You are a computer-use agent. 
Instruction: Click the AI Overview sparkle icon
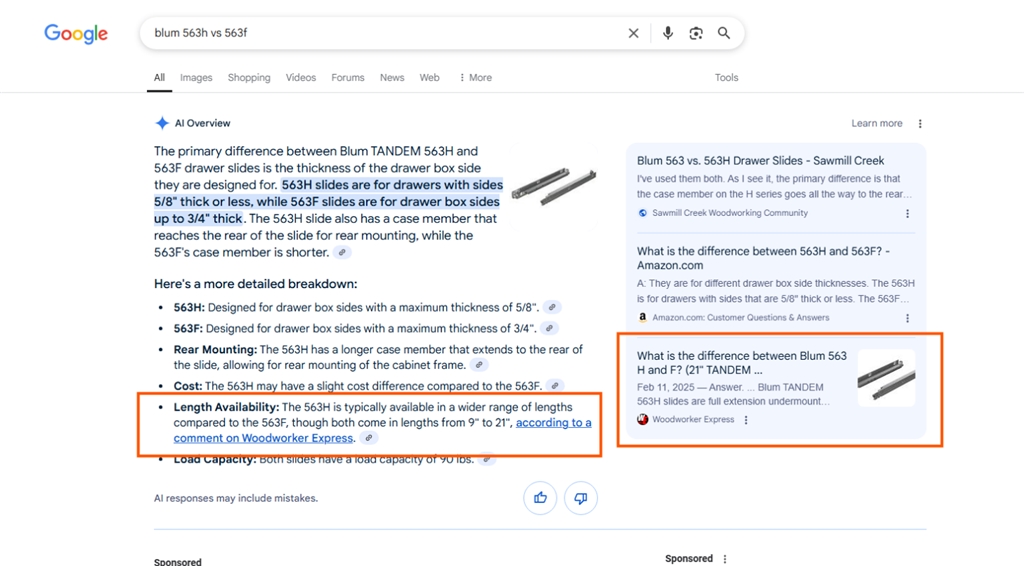point(162,123)
